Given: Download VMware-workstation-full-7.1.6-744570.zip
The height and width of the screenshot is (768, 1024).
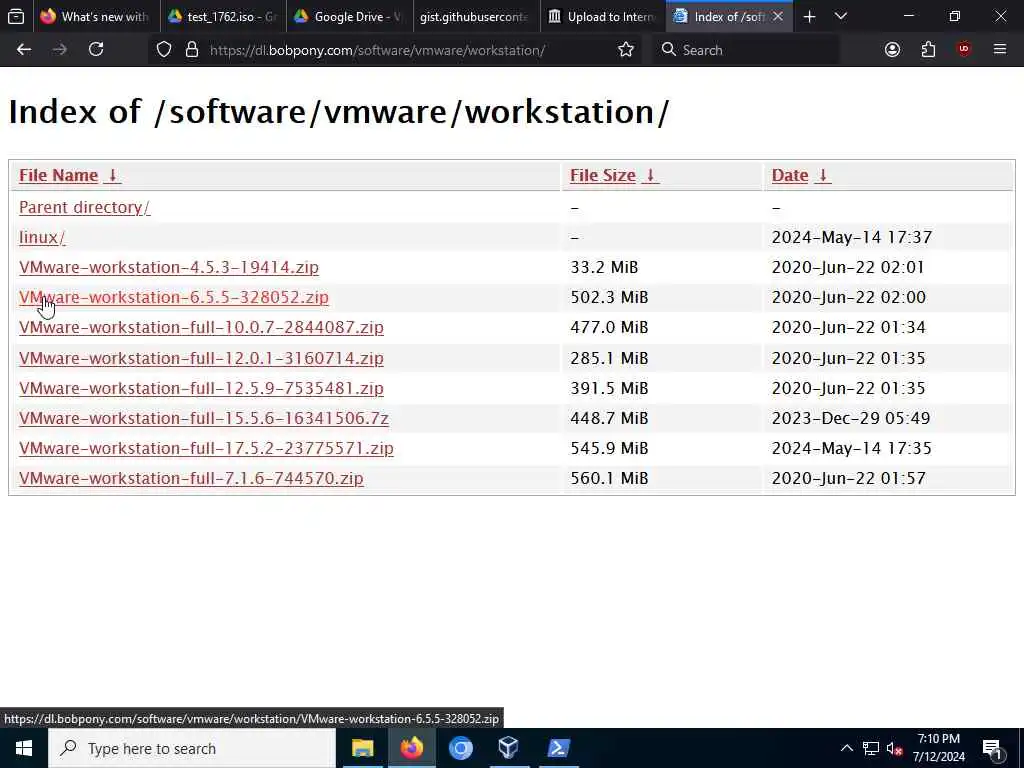Looking at the screenshot, I should point(191,478).
